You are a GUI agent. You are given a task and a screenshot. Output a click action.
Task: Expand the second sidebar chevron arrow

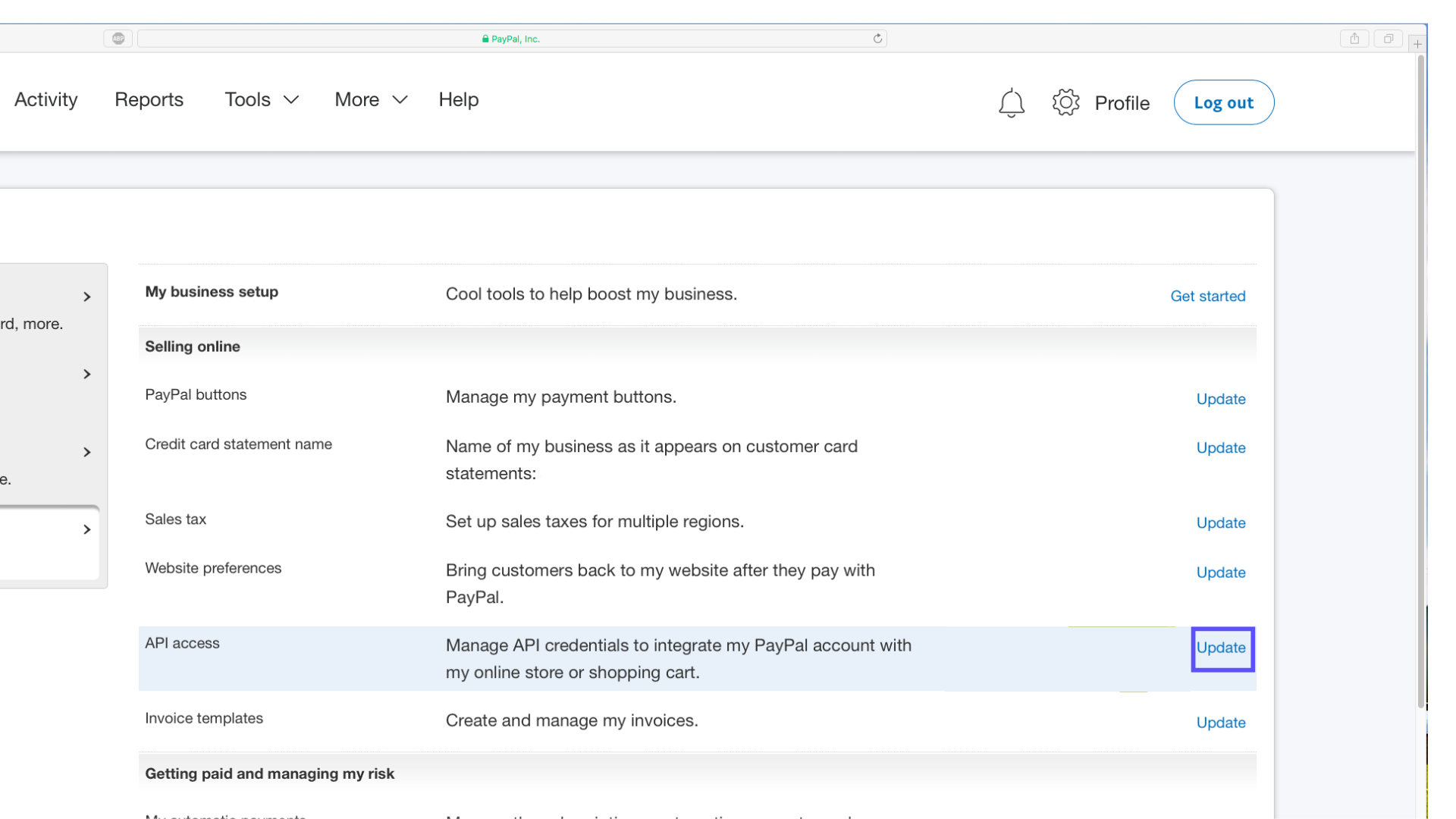coord(87,374)
